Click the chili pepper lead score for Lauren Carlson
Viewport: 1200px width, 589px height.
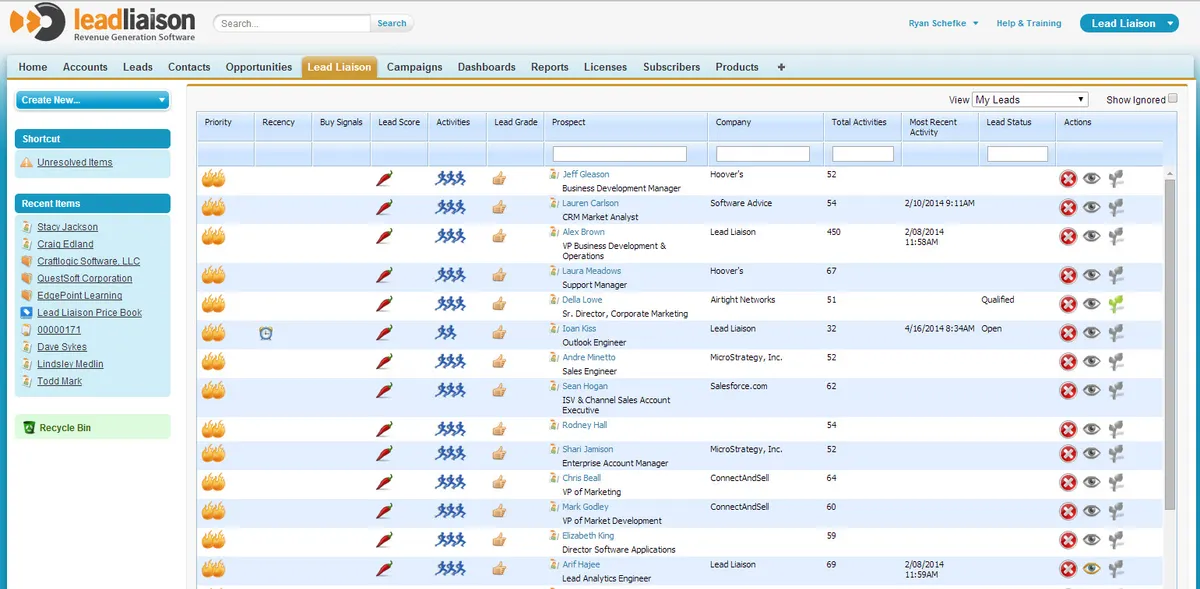pyautogui.click(x=385, y=208)
